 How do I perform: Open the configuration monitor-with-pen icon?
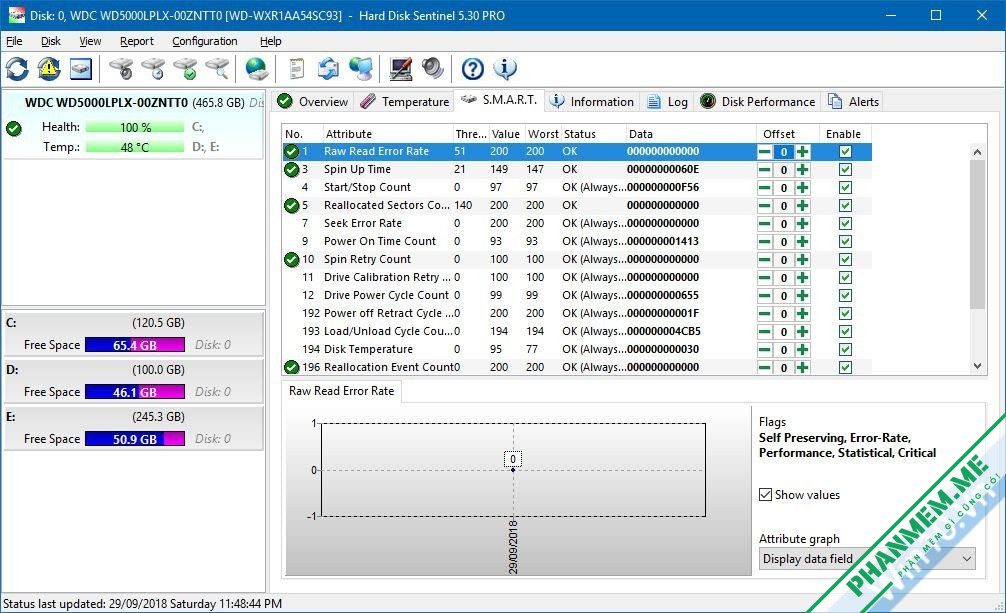pos(401,69)
